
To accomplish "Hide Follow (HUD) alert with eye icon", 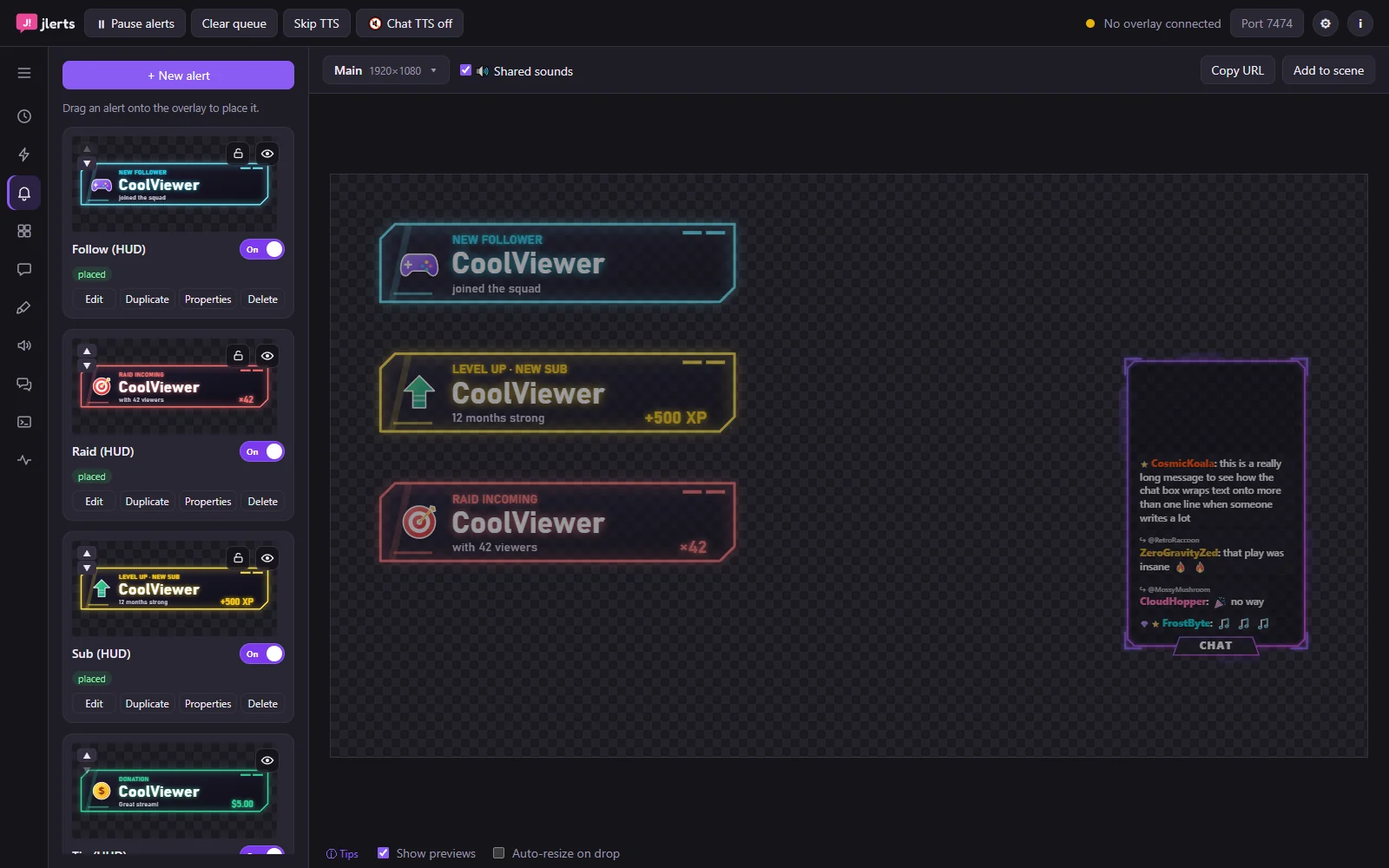I will (267, 154).
